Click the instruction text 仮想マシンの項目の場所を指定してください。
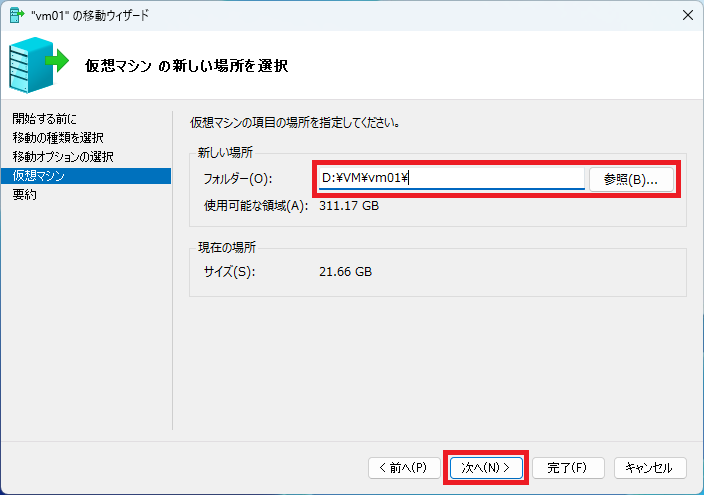Viewport: 704px width, 495px height. click(295, 122)
